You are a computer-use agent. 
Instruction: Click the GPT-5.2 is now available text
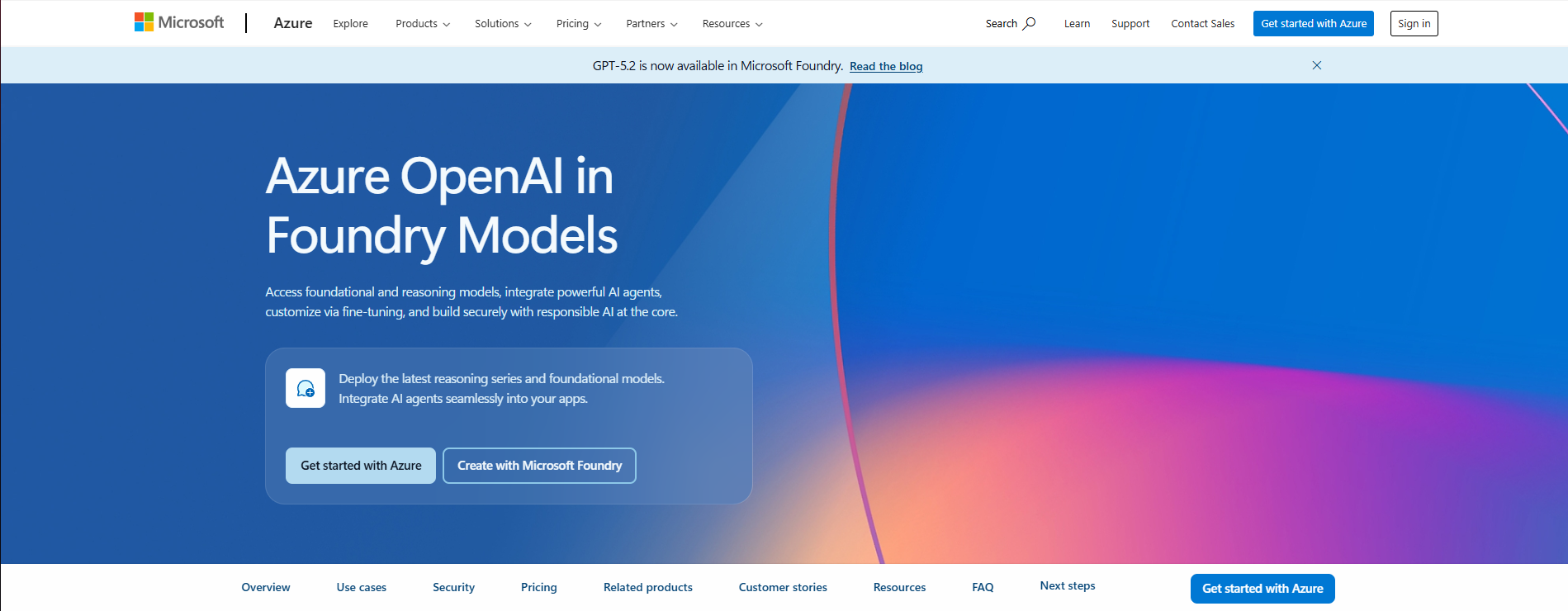718,65
